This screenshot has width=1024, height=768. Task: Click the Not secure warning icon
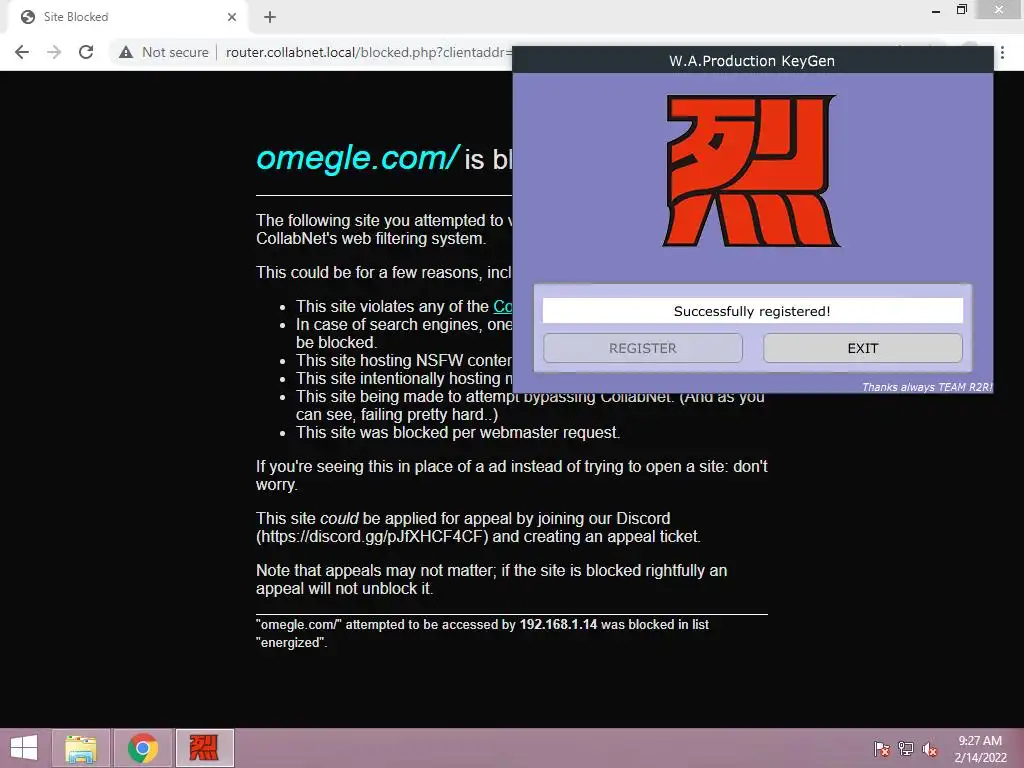[x=126, y=52]
